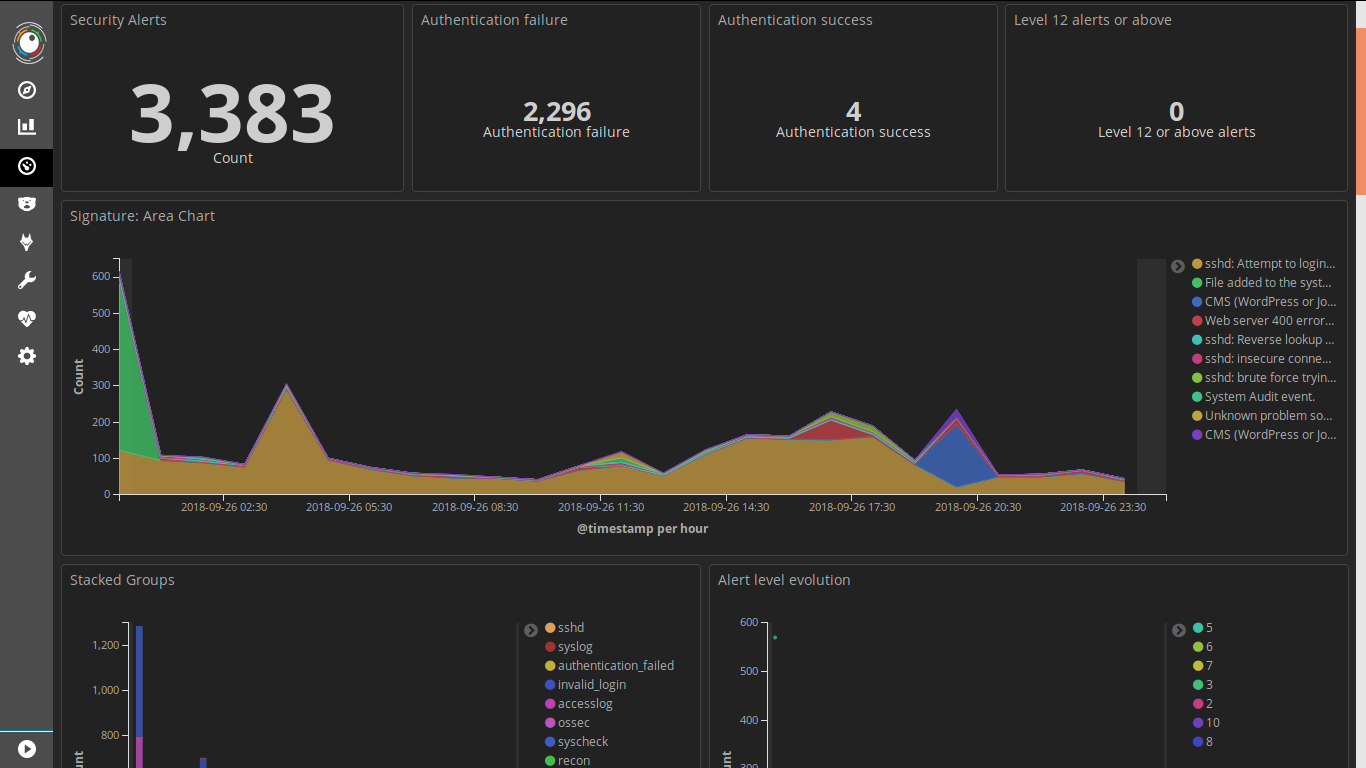Open the fox head sidebar app
The height and width of the screenshot is (768, 1366).
click(x=27, y=242)
